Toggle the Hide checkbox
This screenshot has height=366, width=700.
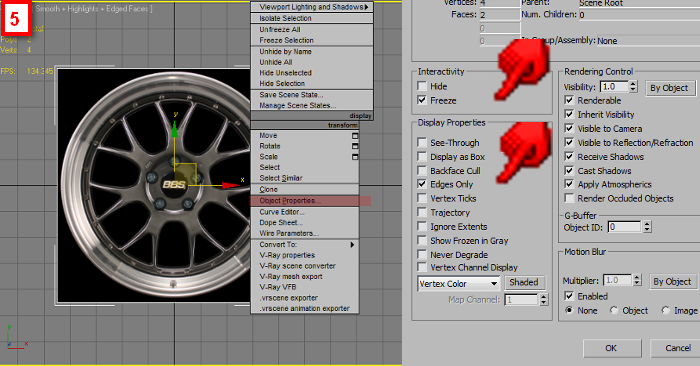pyautogui.click(x=422, y=86)
